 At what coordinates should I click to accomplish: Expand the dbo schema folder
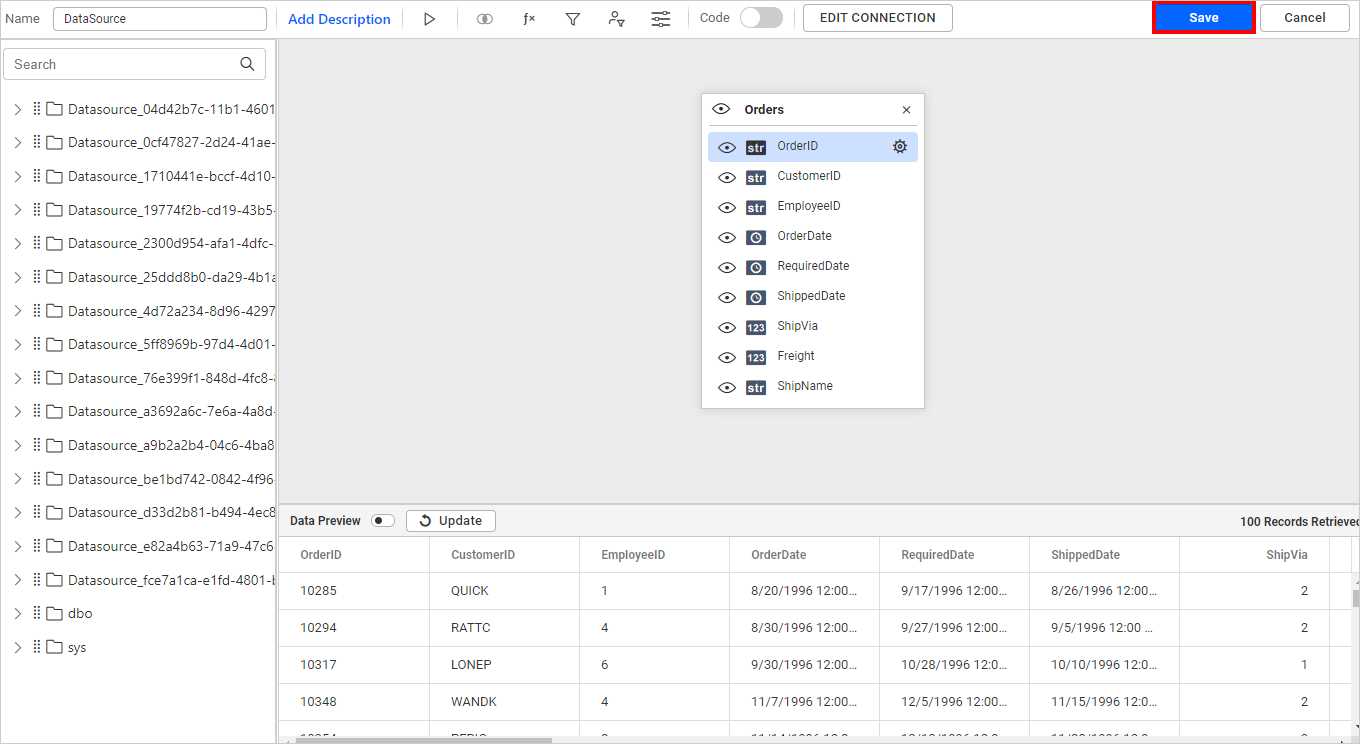tap(18, 613)
